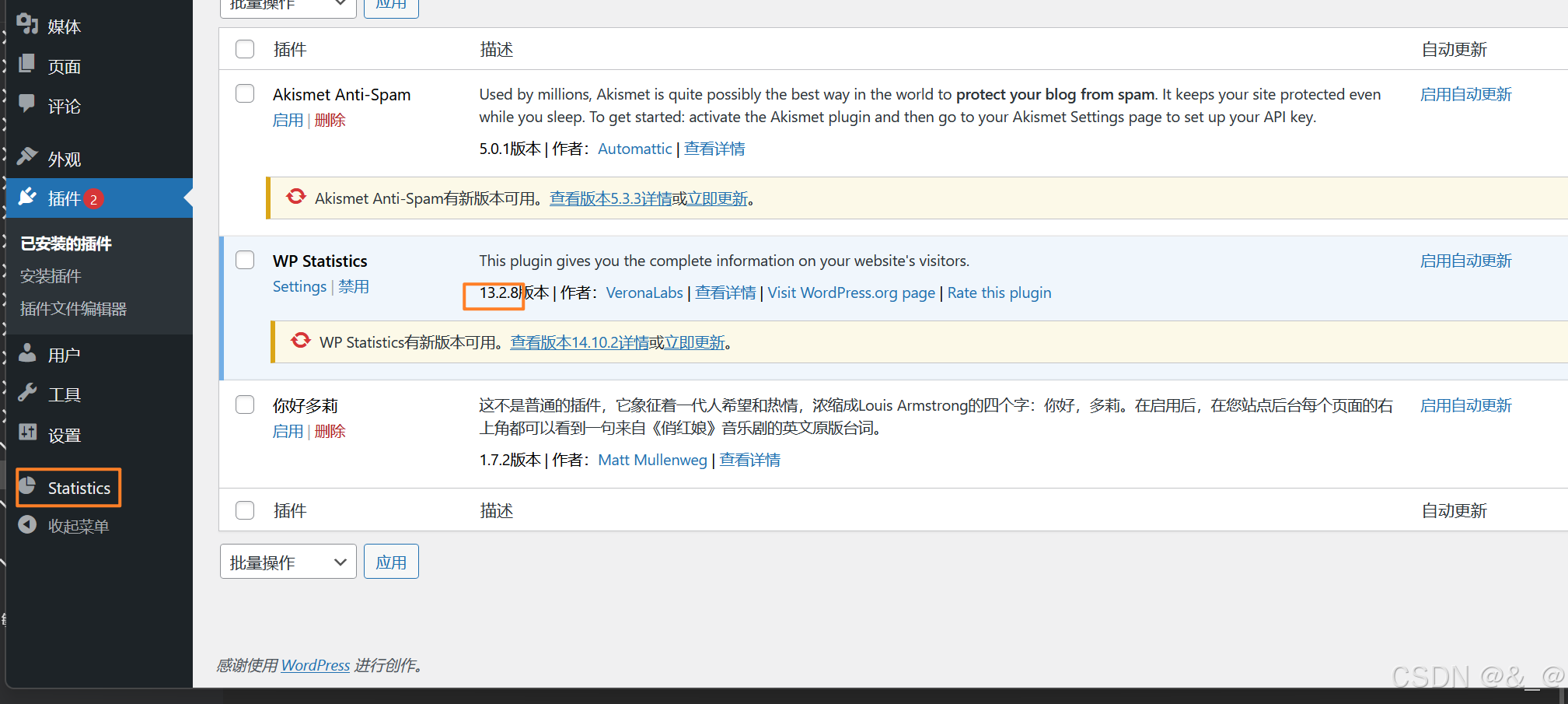The image size is (1568, 704).
Task: Select 安装插件 submenu item
Action: click(x=51, y=276)
